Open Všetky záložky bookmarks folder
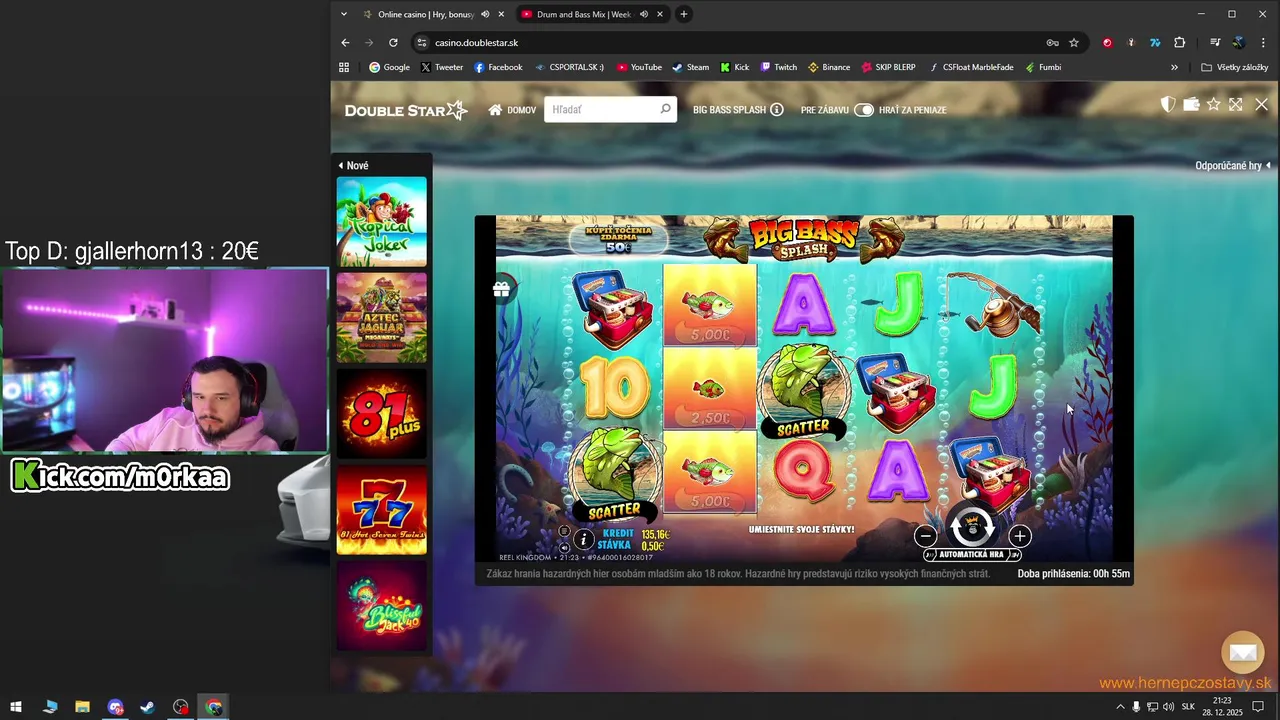Screen dimensions: 1280x720 pyautogui.click(x=1235, y=67)
